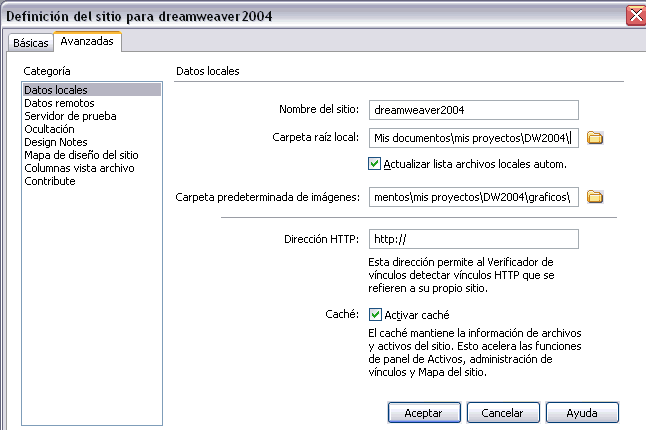The width and height of the screenshot is (646, 430).
Task: Switch to the Básicas tab
Action: pos(30,43)
